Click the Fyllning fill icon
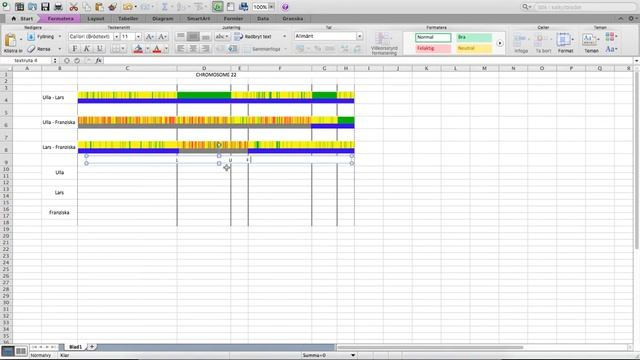 click(31, 37)
